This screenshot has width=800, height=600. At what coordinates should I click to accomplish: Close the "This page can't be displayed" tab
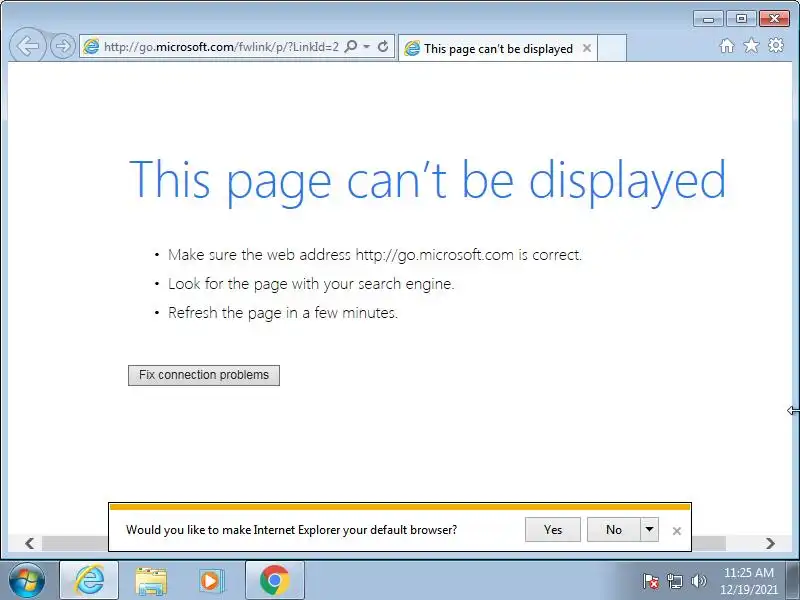pos(587,48)
